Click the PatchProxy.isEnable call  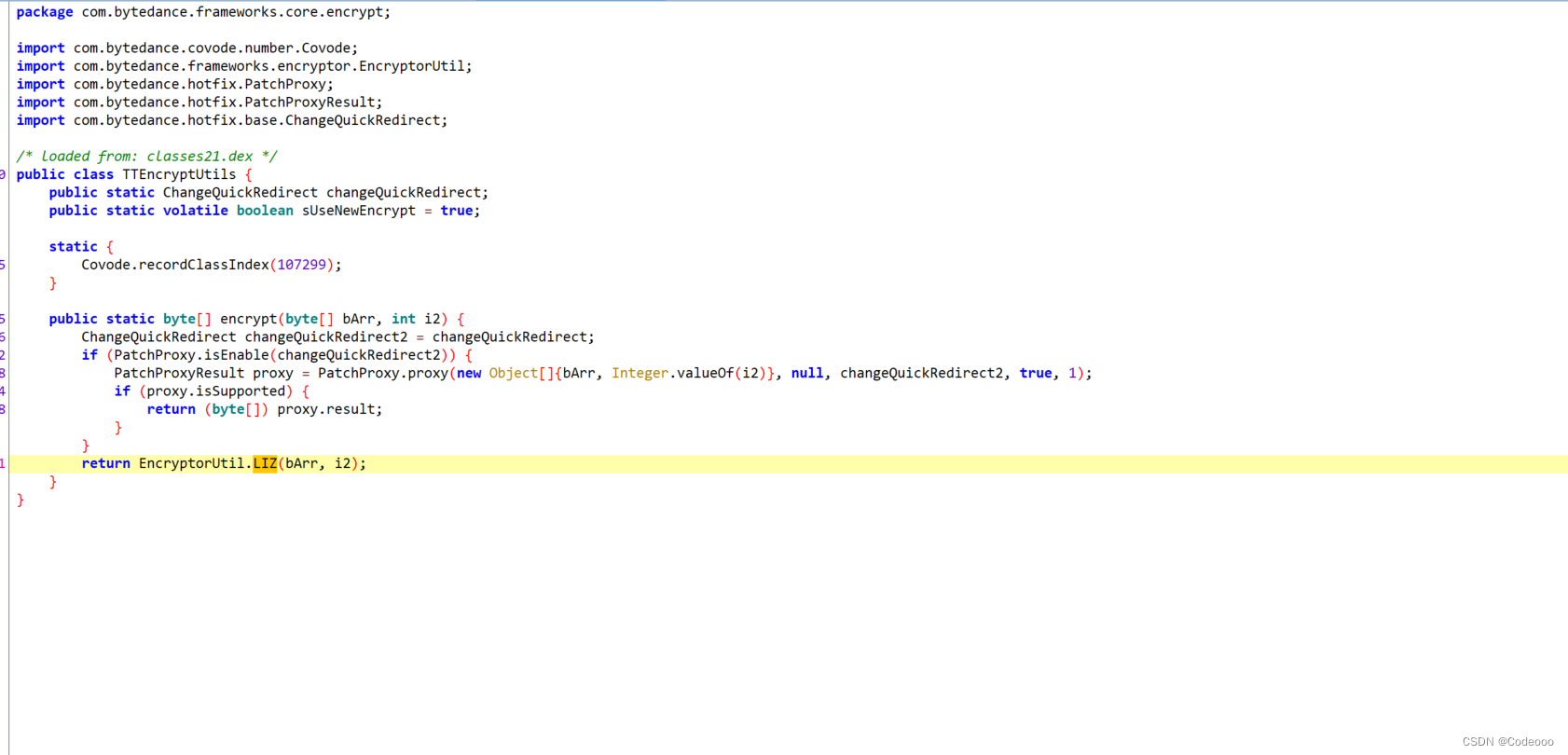(191, 355)
